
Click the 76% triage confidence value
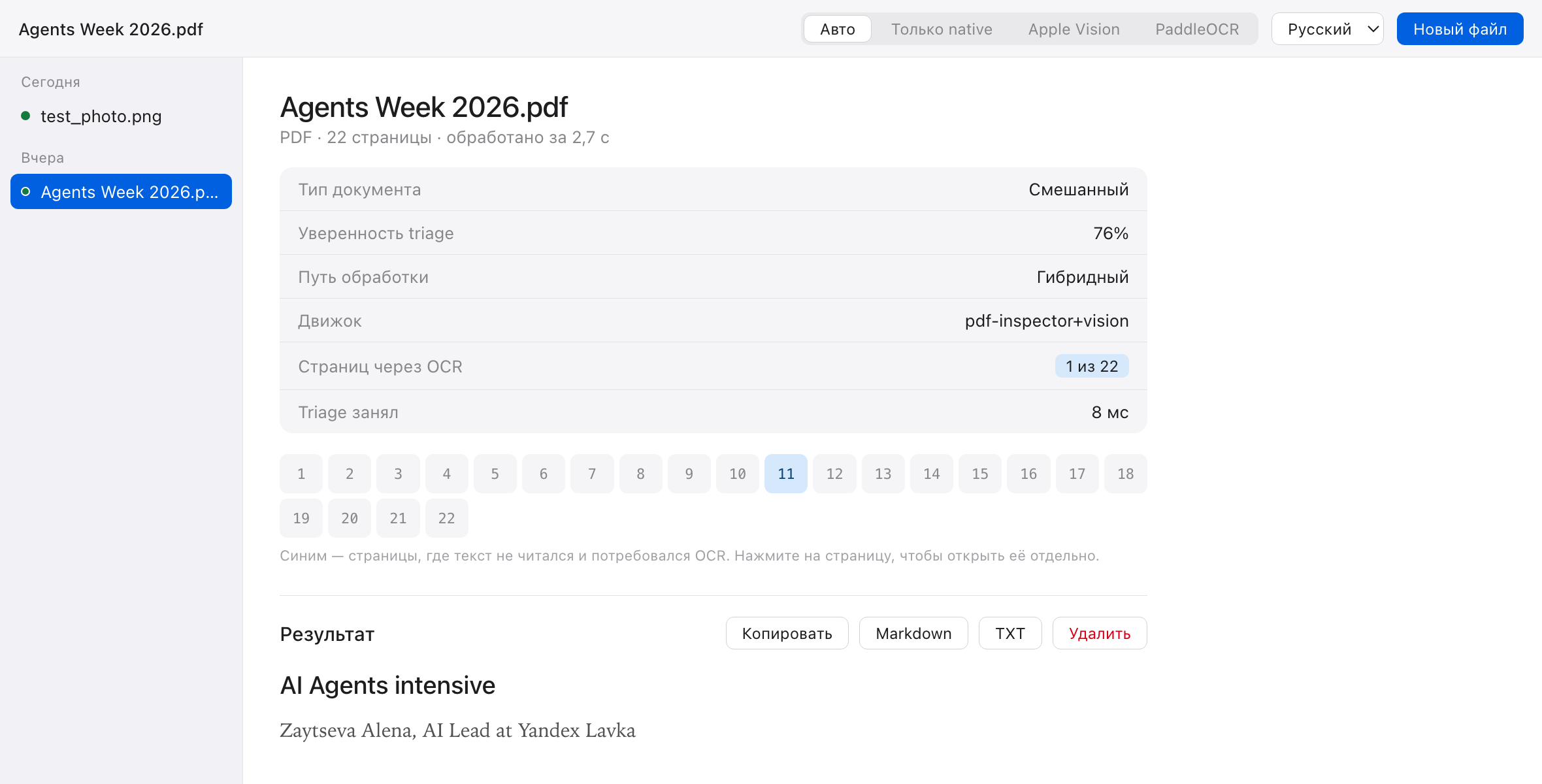point(1111,233)
